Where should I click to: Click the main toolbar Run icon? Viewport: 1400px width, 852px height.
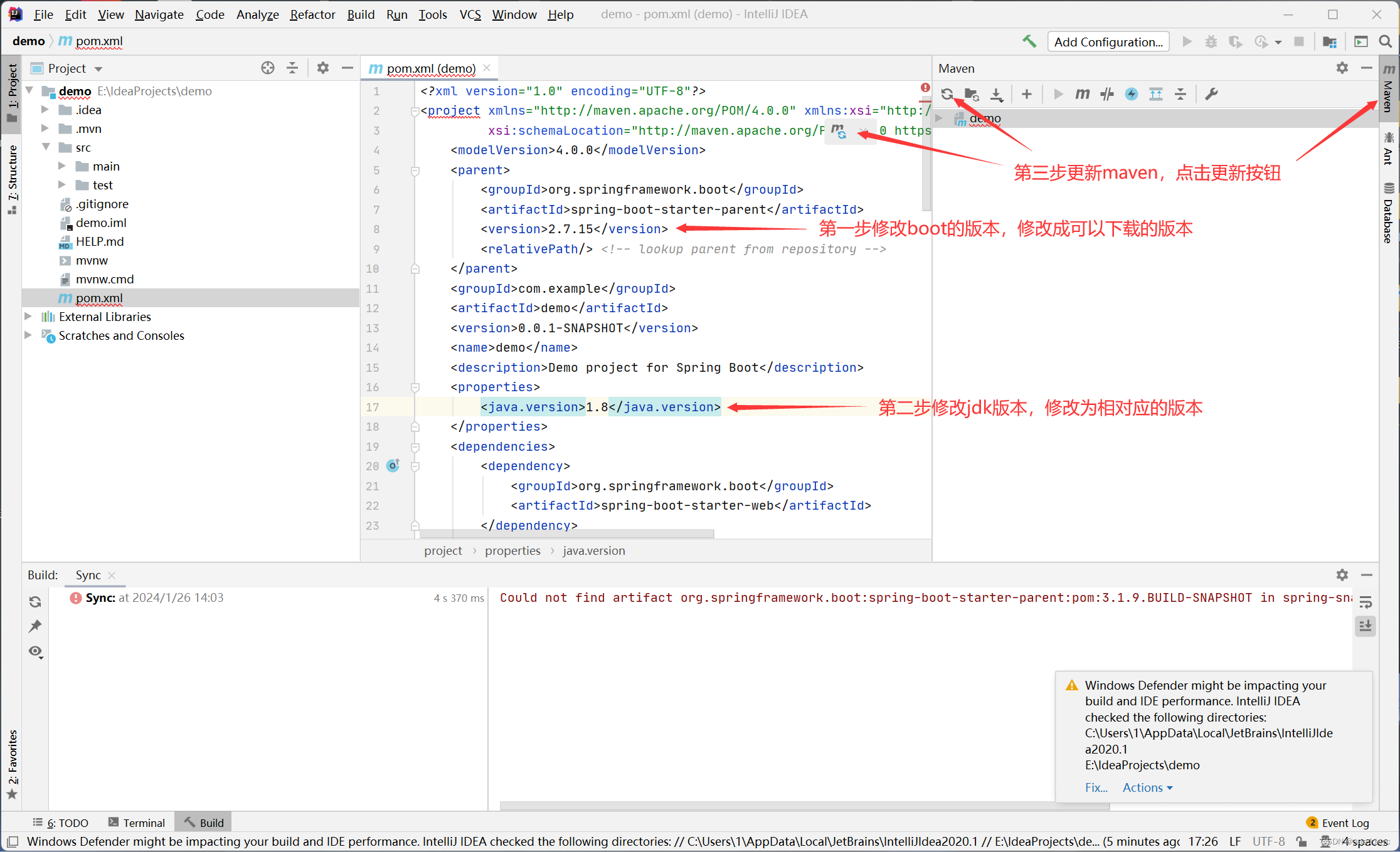pos(1187,41)
